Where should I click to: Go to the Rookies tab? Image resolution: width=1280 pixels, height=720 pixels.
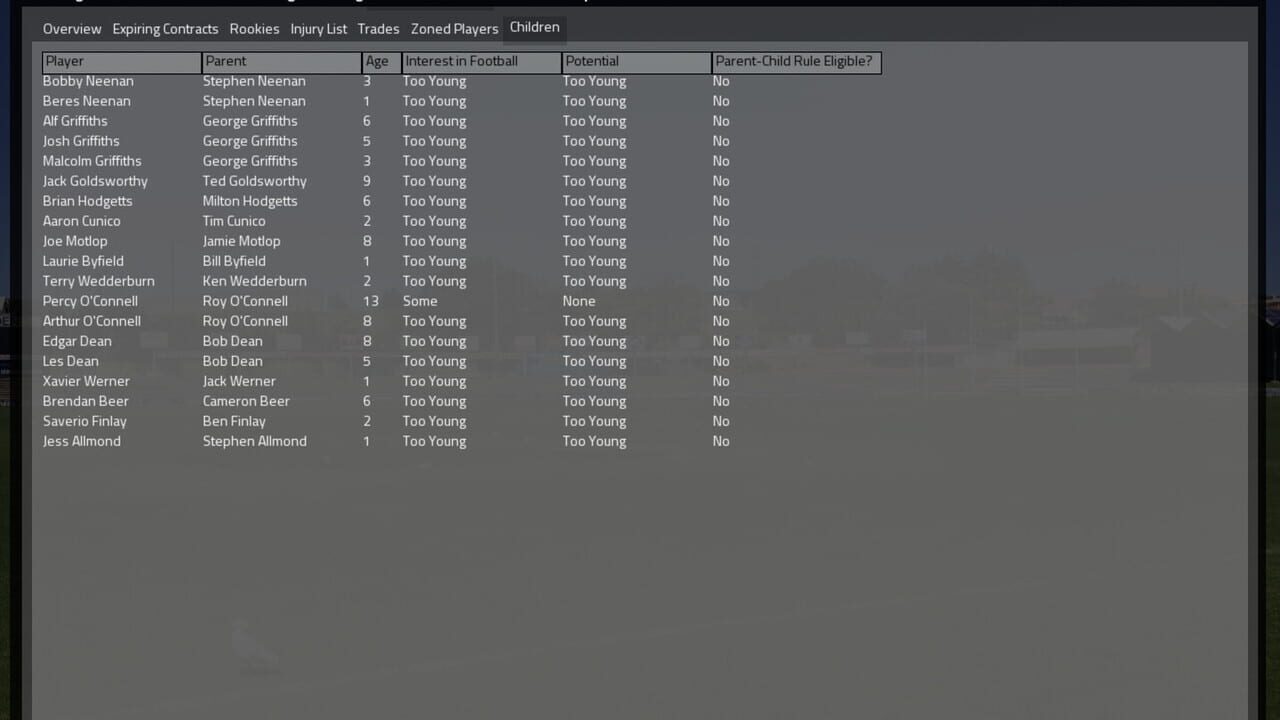255,29
